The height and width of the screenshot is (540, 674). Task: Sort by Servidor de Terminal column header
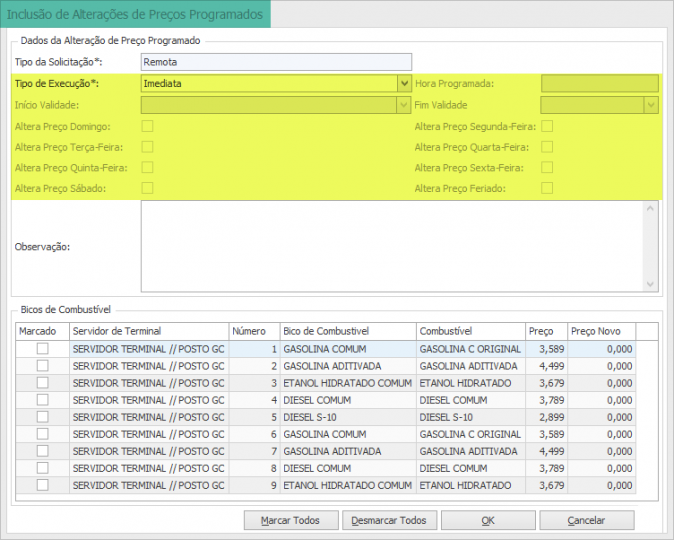click(149, 331)
